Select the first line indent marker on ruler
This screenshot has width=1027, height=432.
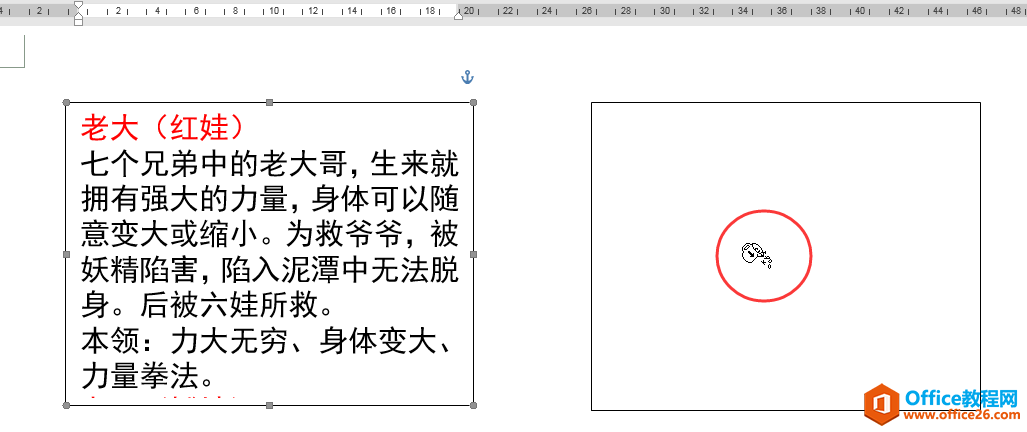tap(79, 5)
